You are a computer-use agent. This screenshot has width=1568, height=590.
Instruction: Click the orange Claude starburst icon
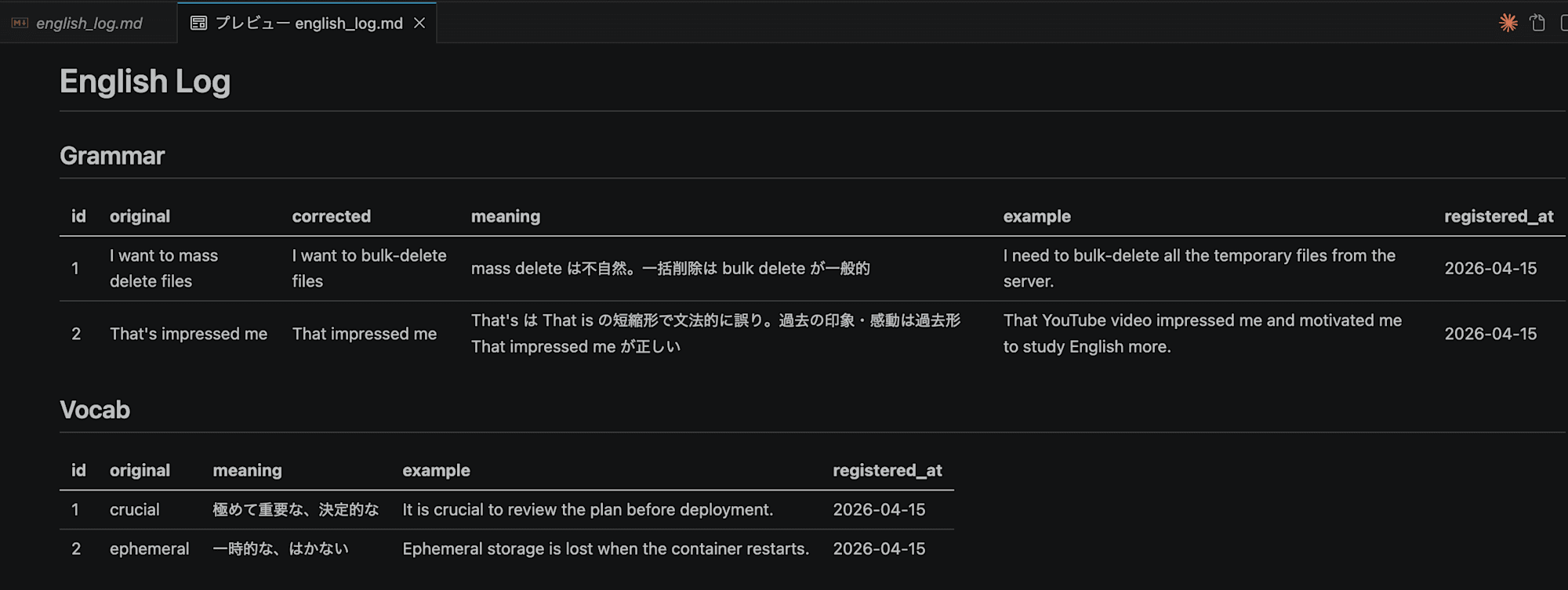(1508, 23)
